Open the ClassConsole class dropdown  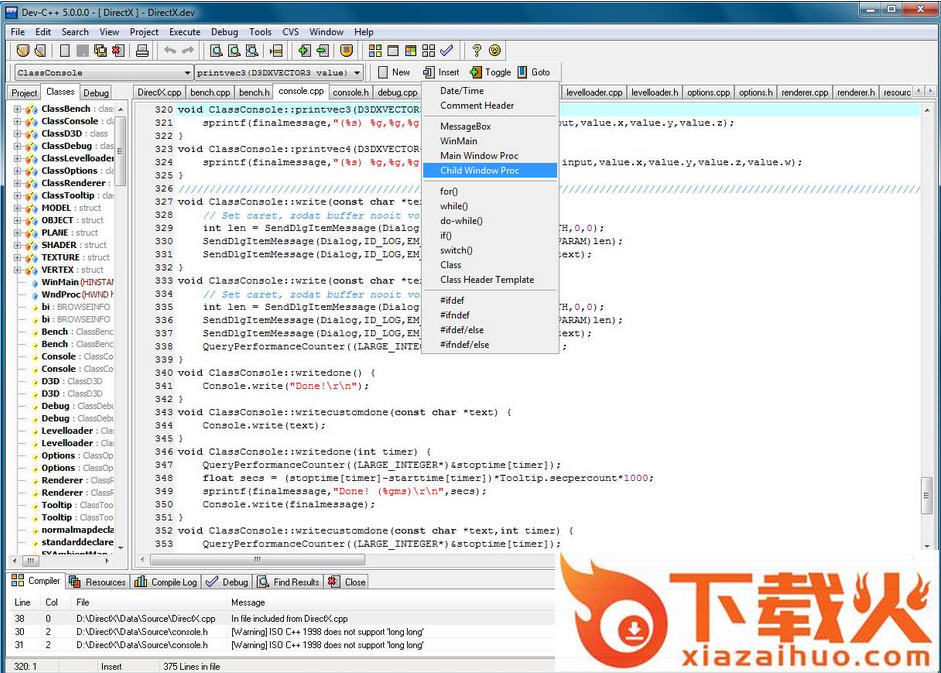(187, 73)
